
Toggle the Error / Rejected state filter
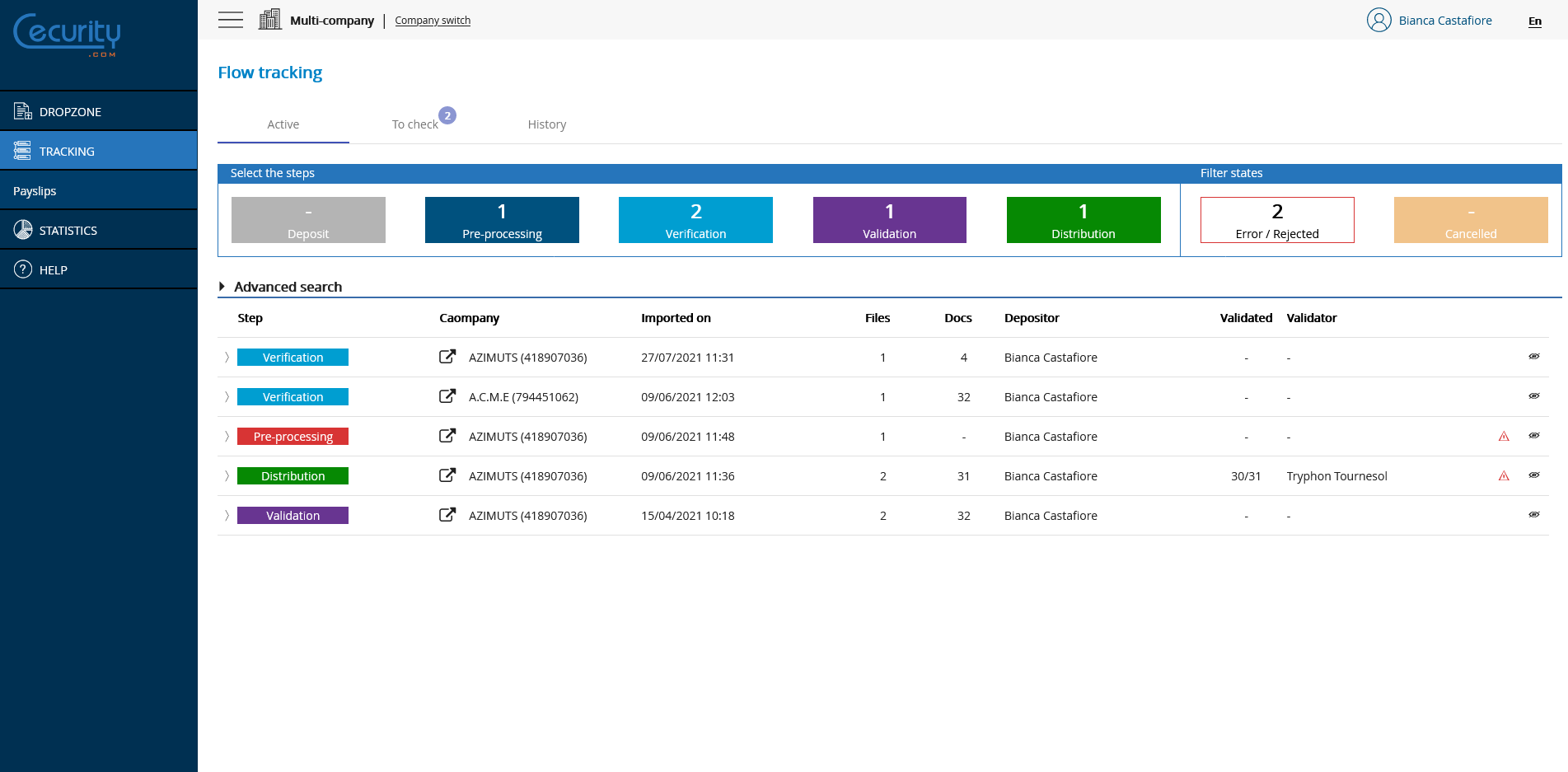click(1276, 220)
